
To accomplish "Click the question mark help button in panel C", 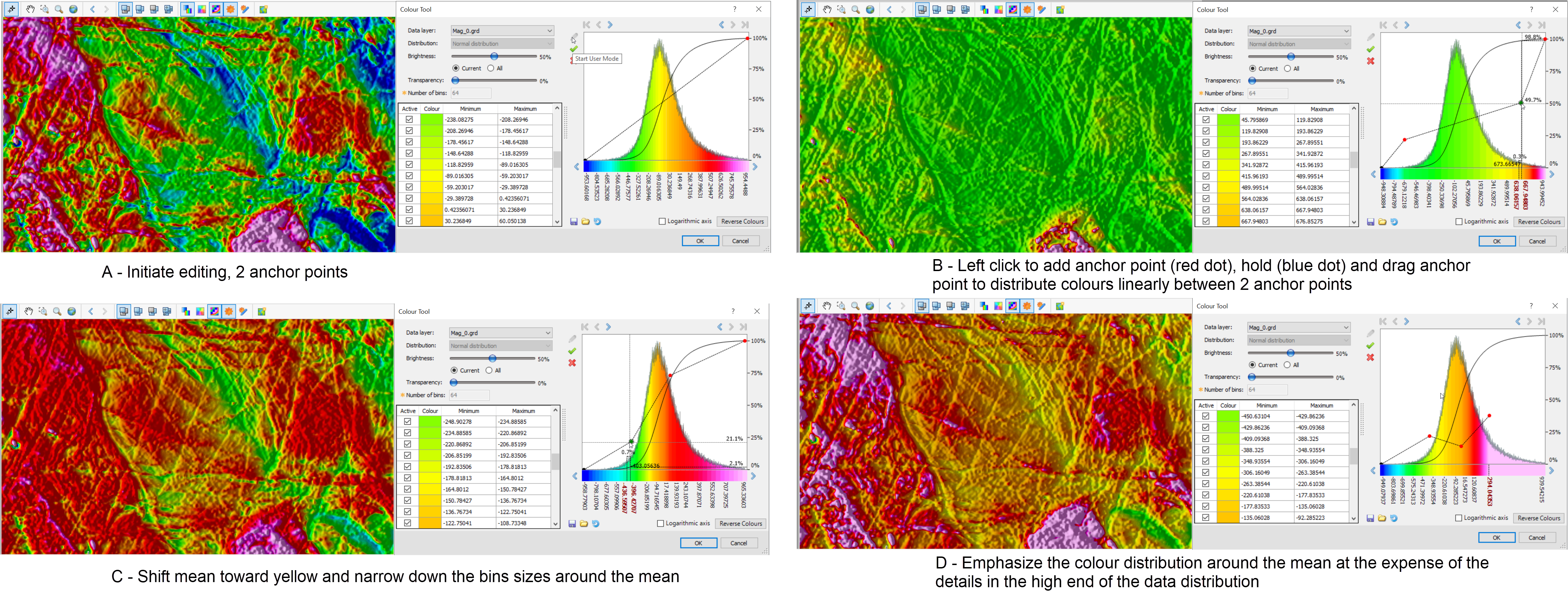I will tap(733, 311).
